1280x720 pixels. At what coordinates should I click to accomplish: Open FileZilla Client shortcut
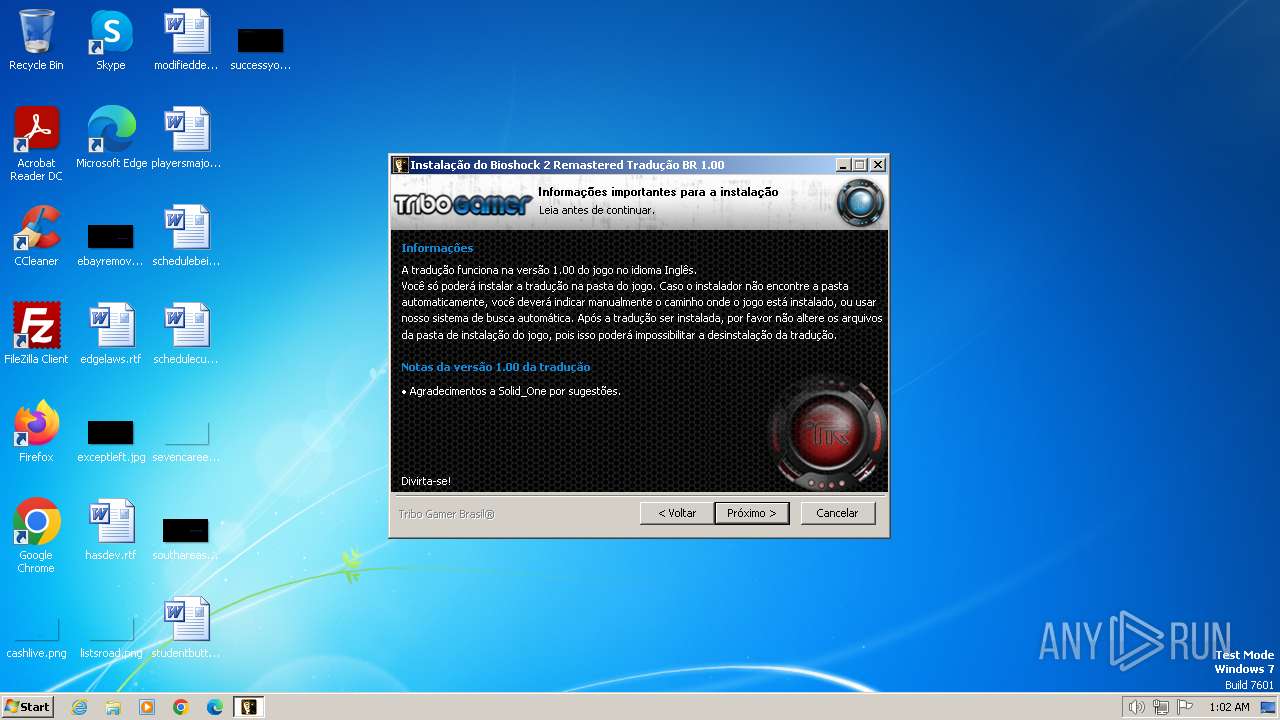point(36,334)
